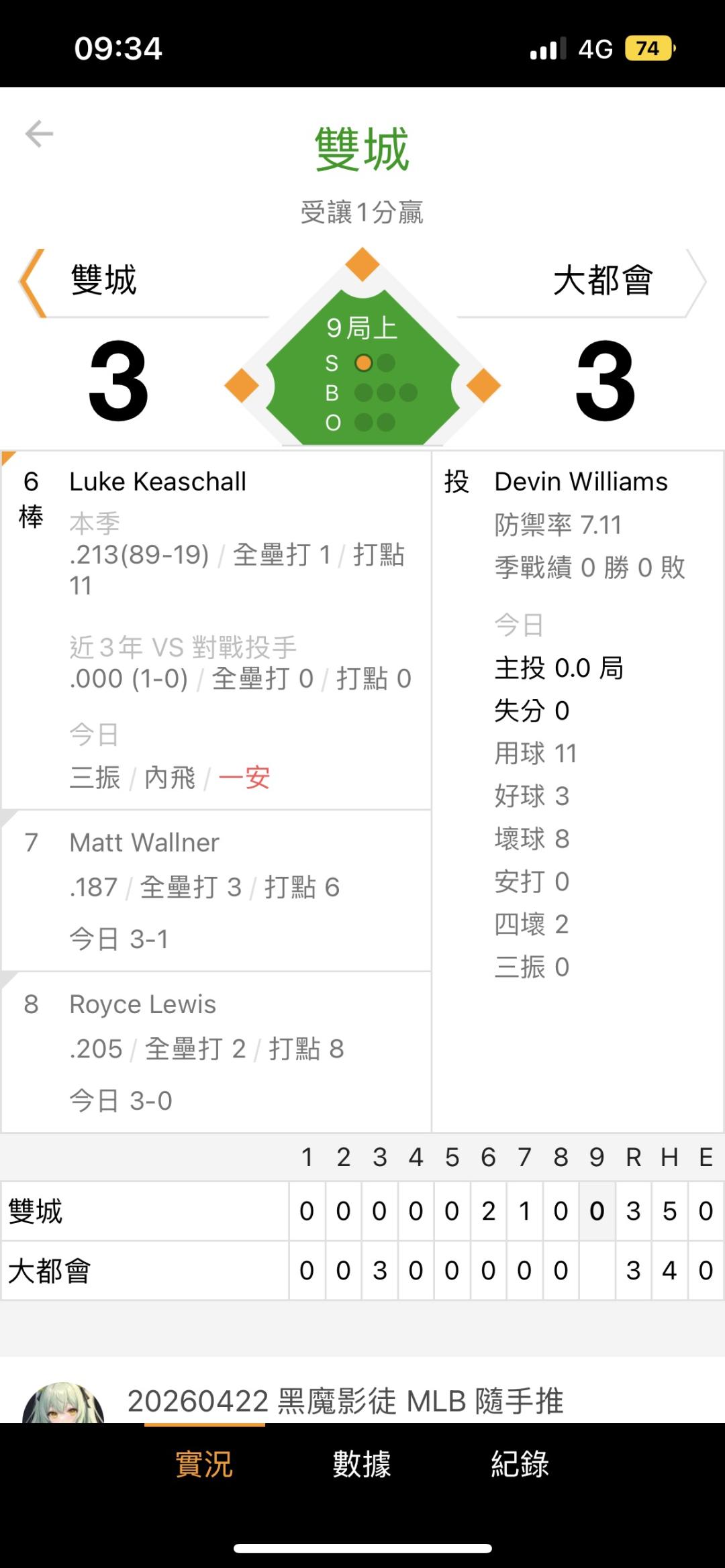
Task: Tap the strike count indicator dot
Action: click(363, 363)
